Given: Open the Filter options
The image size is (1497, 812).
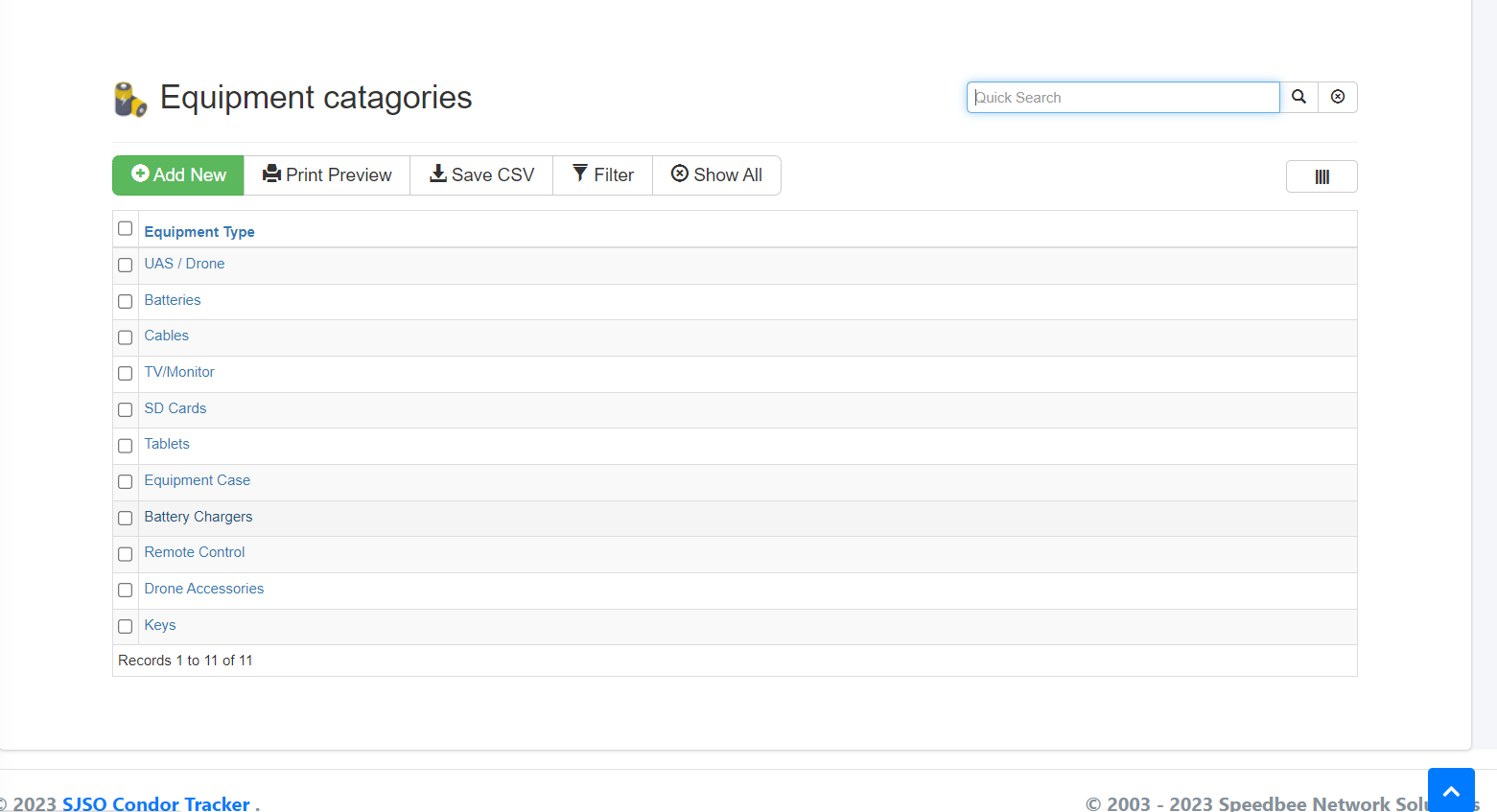Looking at the screenshot, I should [603, 175].
